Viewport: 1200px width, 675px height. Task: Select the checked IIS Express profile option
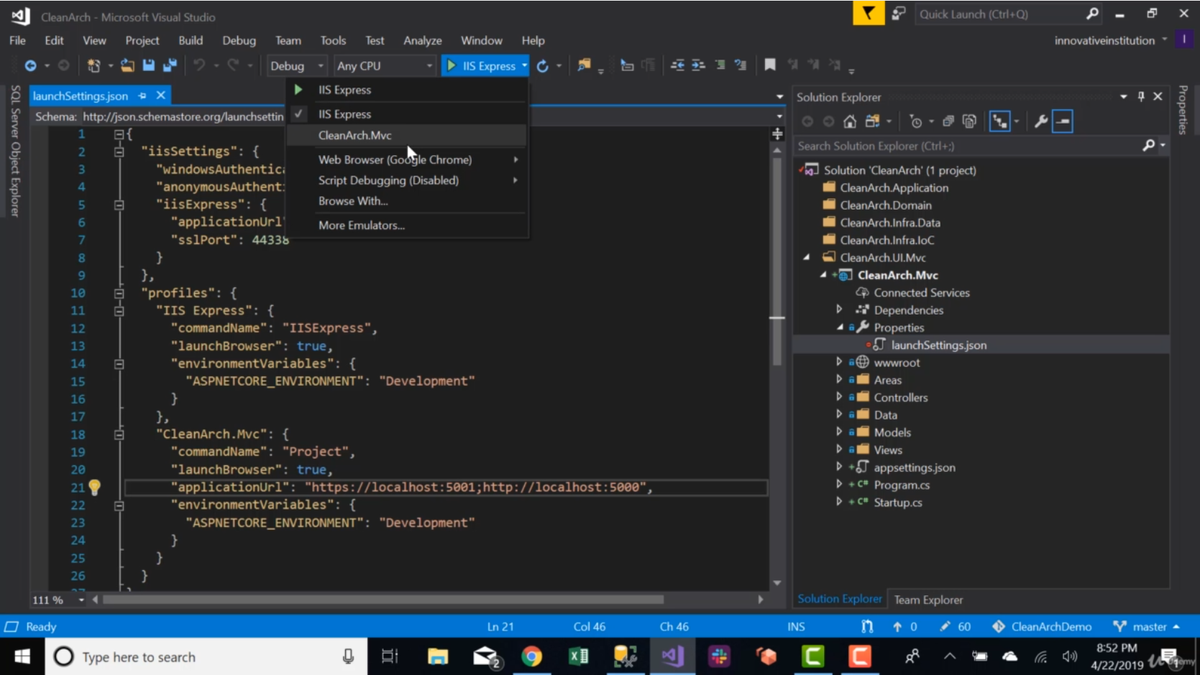coord(345,114)
